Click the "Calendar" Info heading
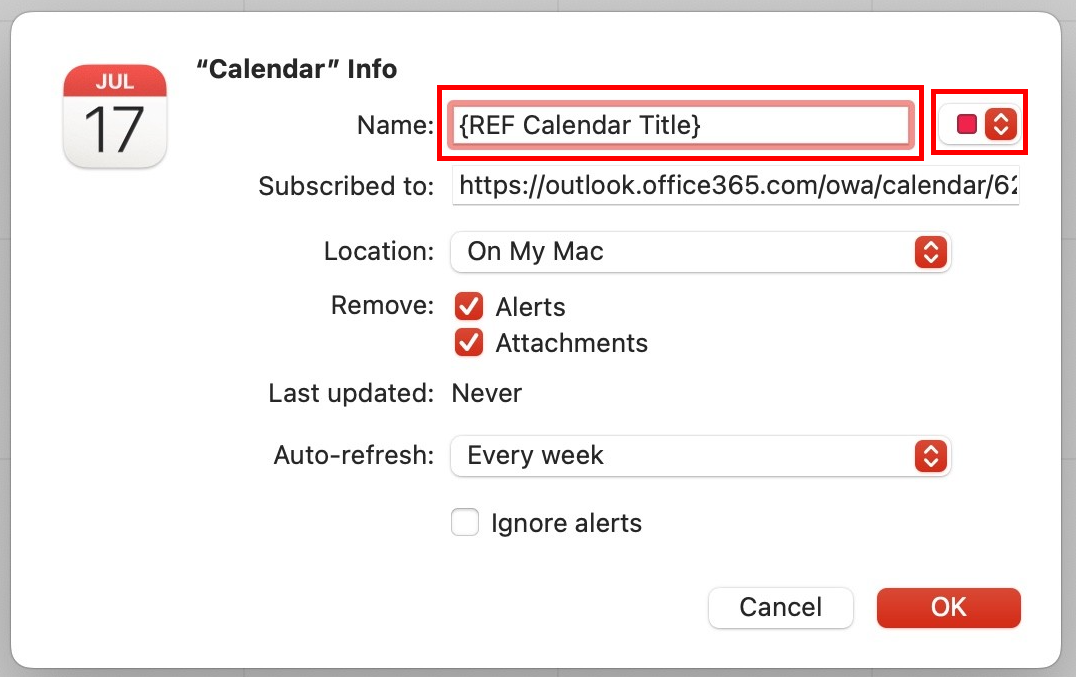1076x677 pixels. click(x=296, y=69)
